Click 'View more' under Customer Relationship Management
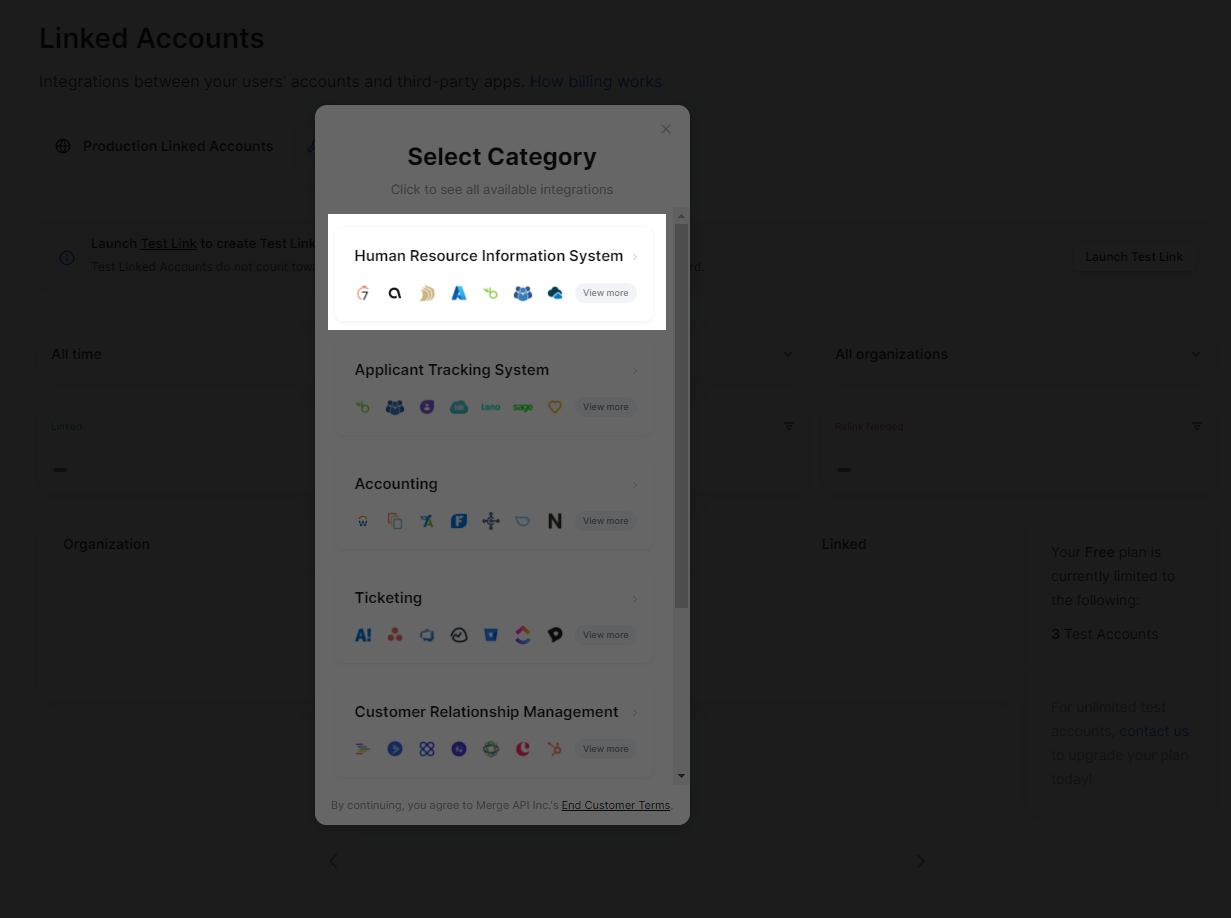Viewport: 1231px width, 918px height. (606, 749)
